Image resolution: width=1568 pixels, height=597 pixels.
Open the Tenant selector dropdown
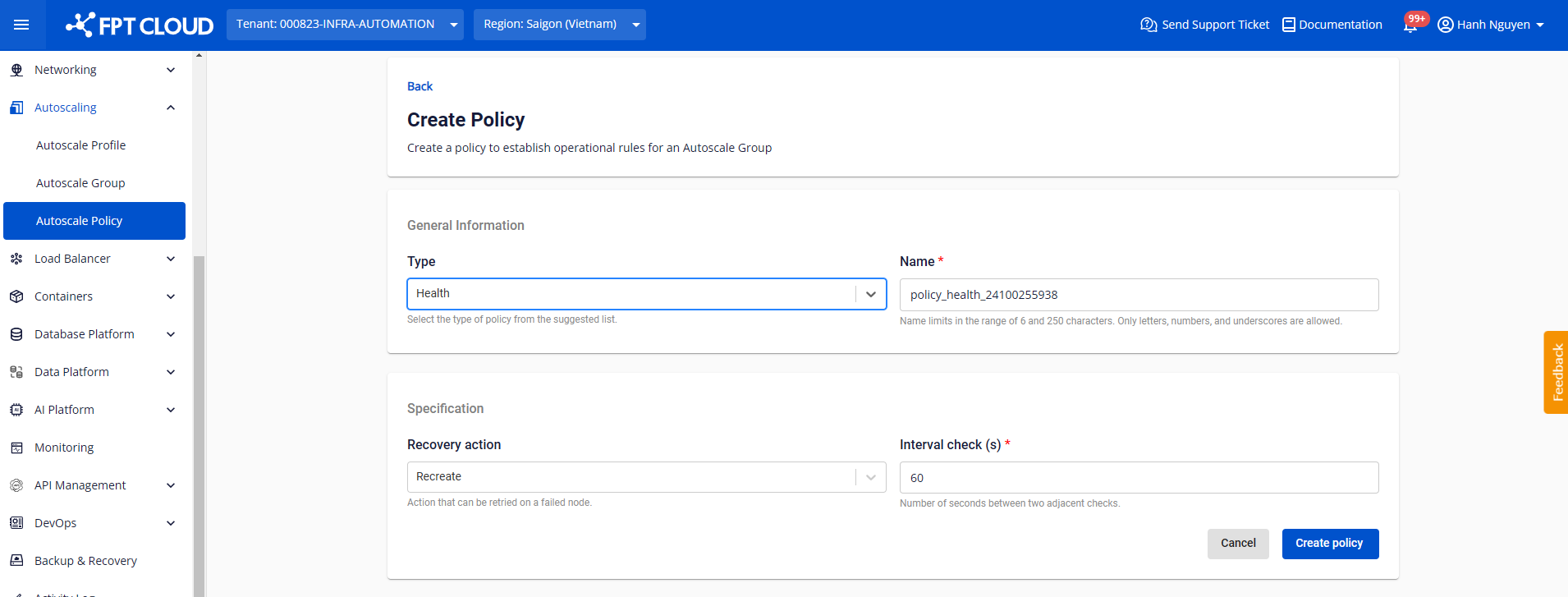point(345,25)
